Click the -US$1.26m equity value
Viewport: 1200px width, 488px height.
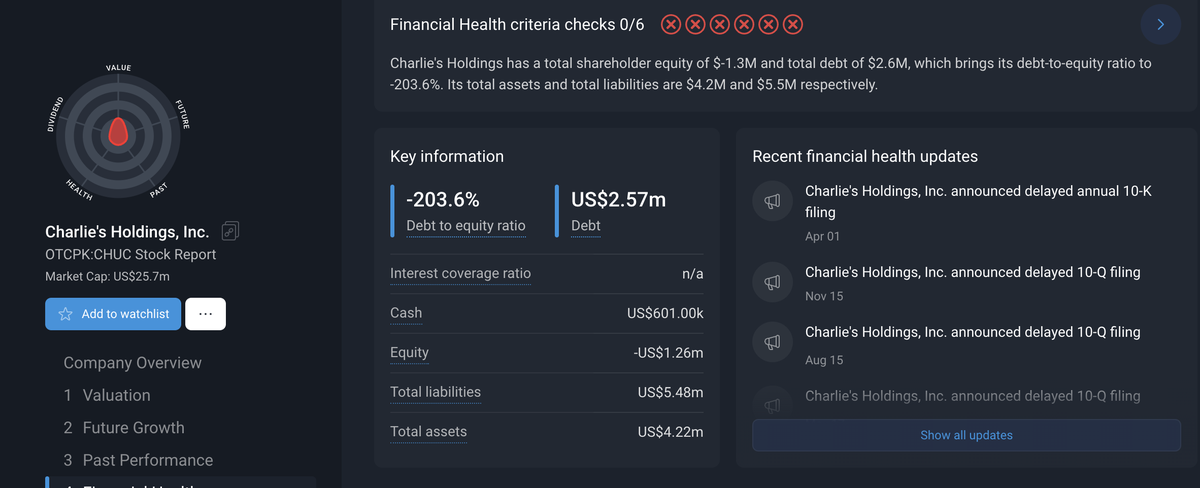coord(668,353)
